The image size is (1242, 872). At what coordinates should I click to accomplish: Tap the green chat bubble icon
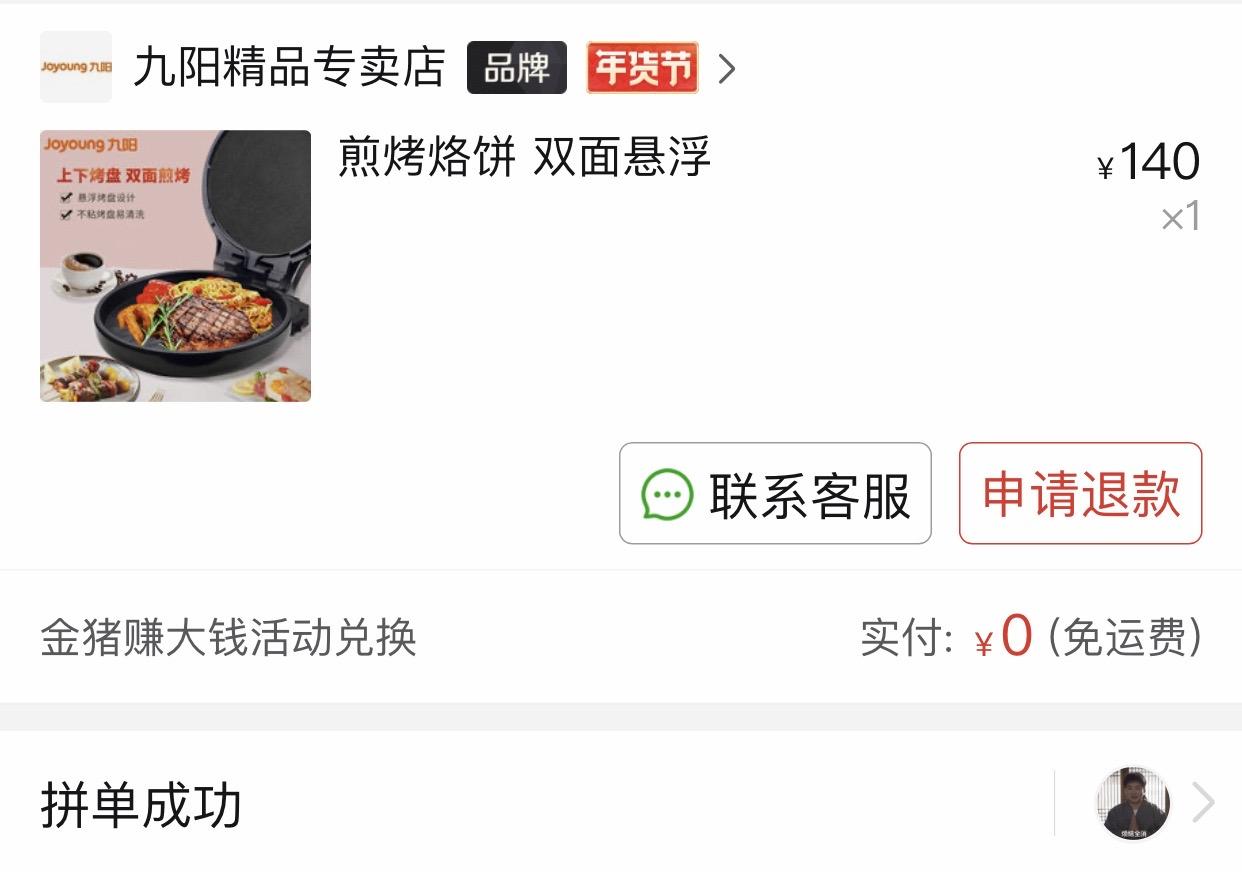[666, 495]
